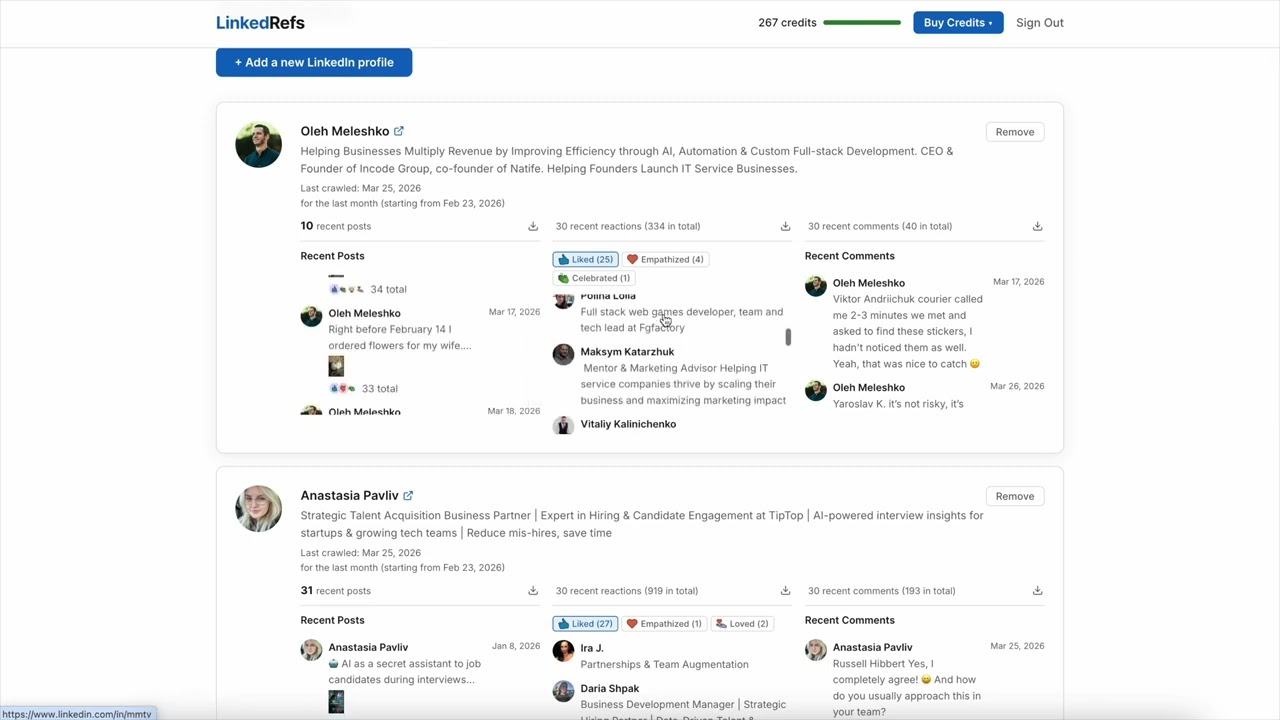Open Anastasia's comment to Russell Hibbert
The height and width of the screenshot is (720, 1280).
point(924,679)
